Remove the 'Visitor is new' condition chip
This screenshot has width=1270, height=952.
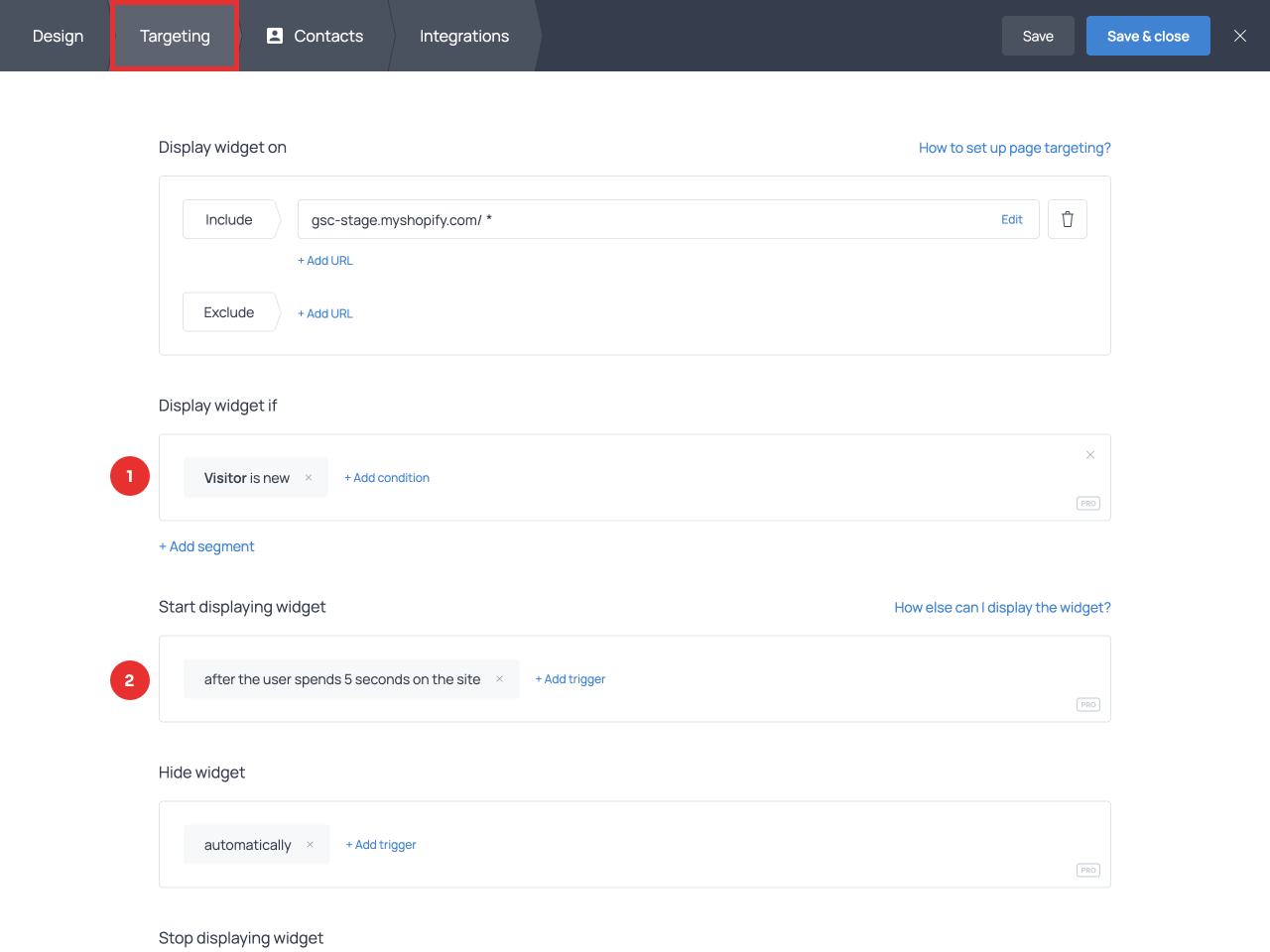pos(309,478)
